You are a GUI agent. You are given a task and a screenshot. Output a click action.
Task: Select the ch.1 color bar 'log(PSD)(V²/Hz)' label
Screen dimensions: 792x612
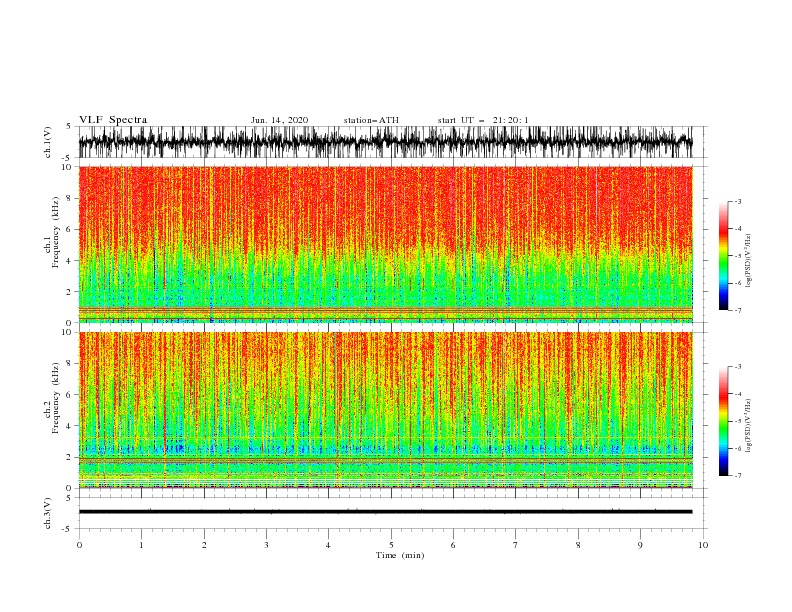coord(749,261)
